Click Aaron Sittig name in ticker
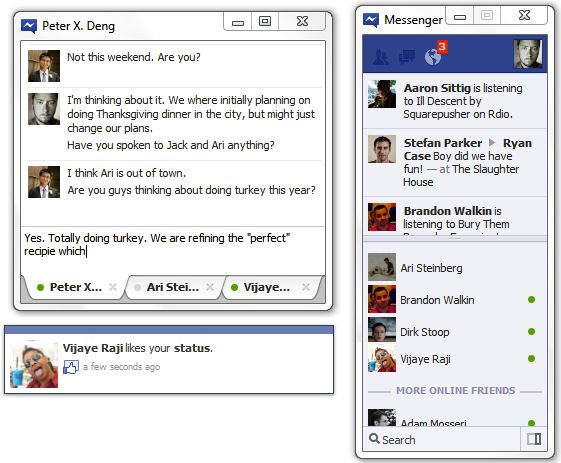 [x=437, y=88]
